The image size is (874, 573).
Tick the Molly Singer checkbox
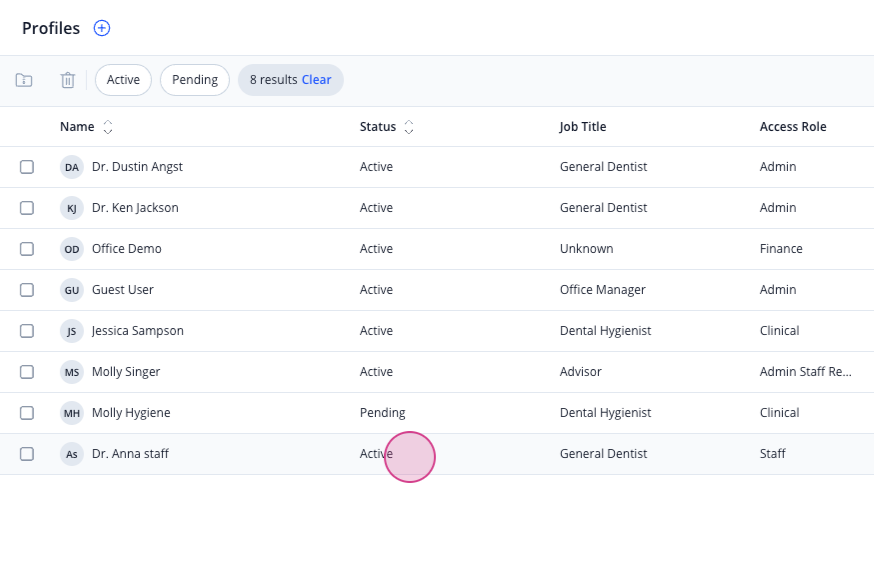[27, 372]
